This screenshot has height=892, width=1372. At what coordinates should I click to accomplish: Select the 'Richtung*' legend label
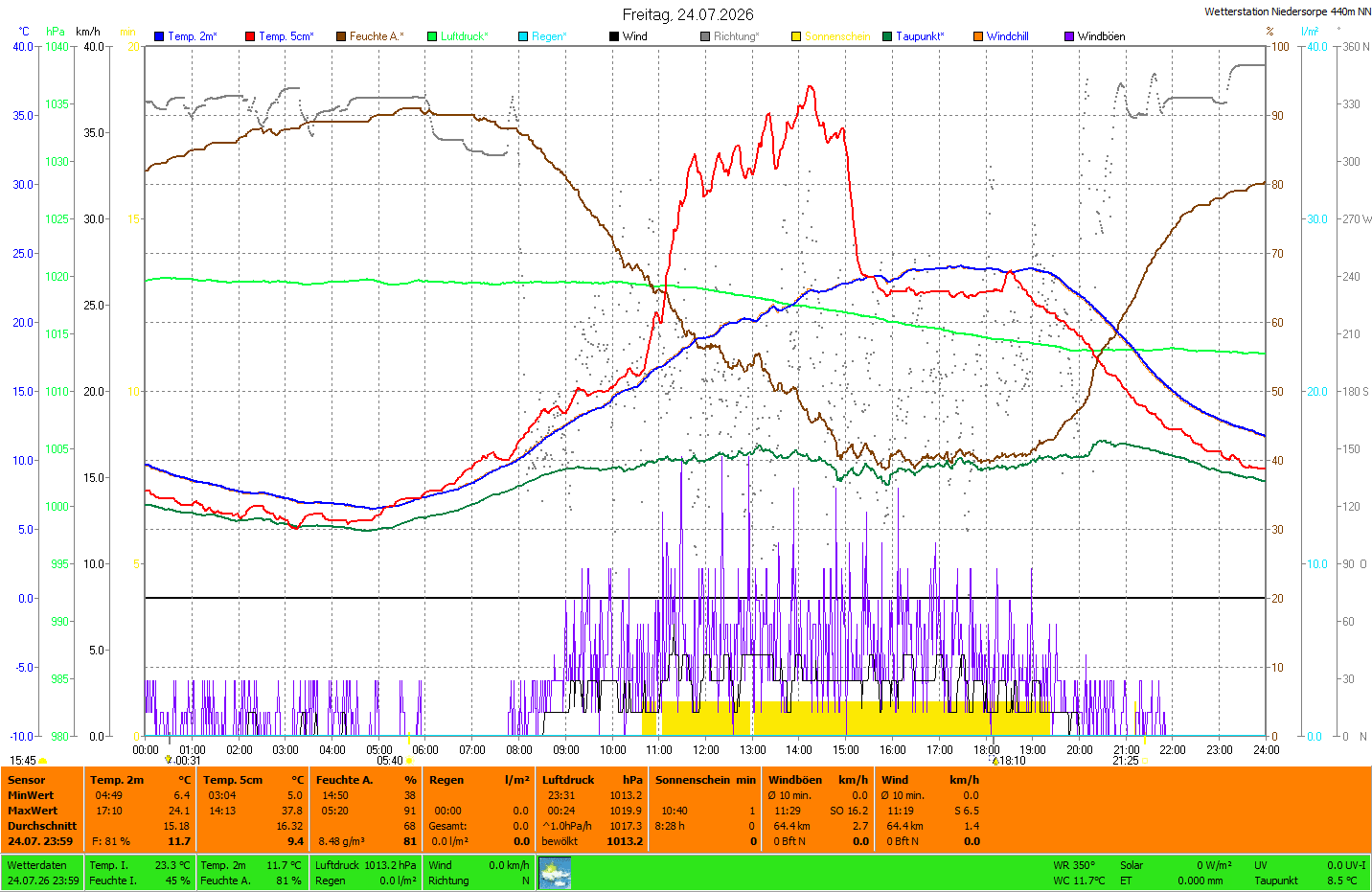tap(736, 36)
